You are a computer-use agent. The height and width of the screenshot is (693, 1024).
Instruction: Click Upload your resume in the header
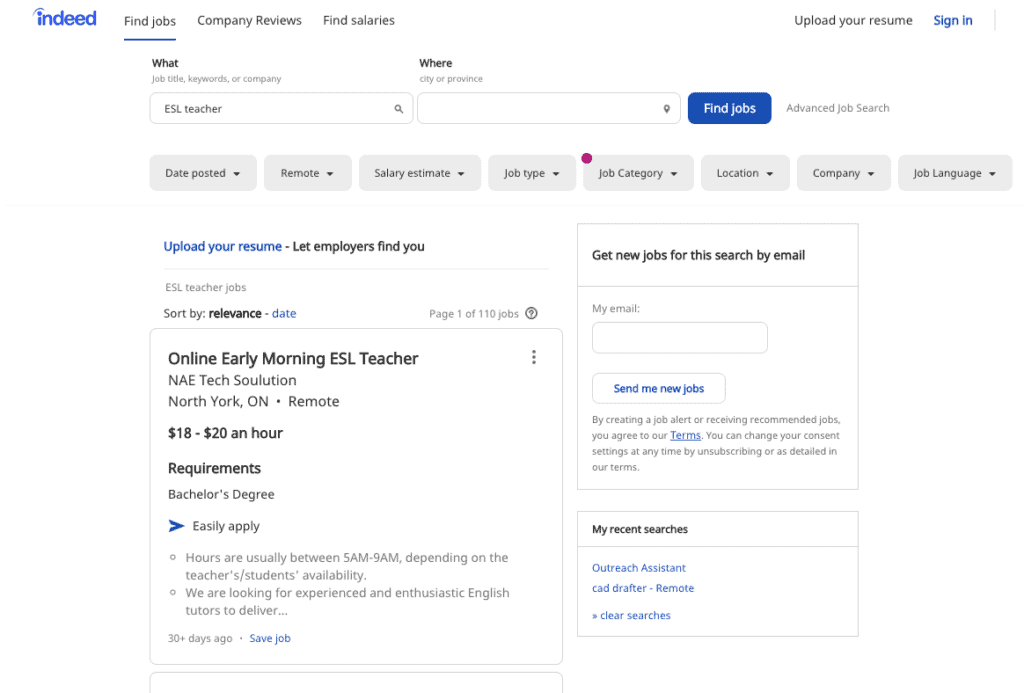coord(853,20)
